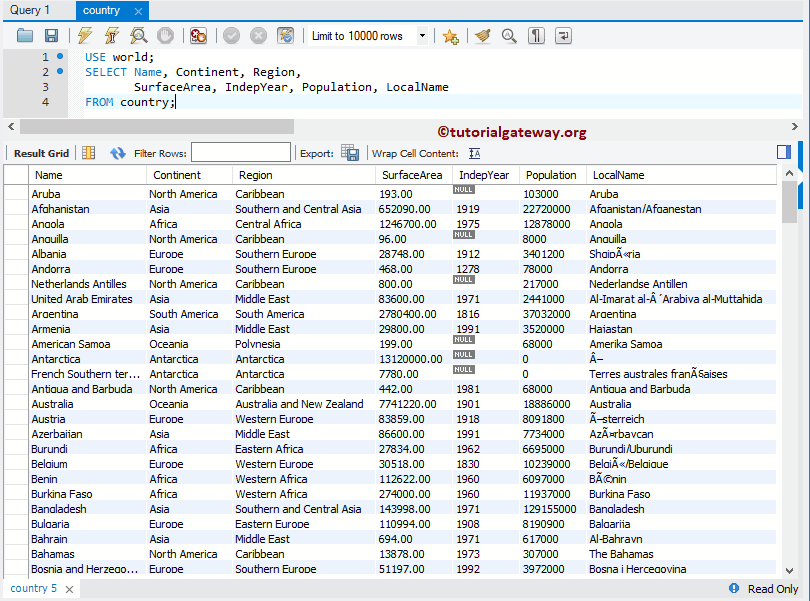
Task: Export recordset using the Export icon
Action: pos(350,153)
